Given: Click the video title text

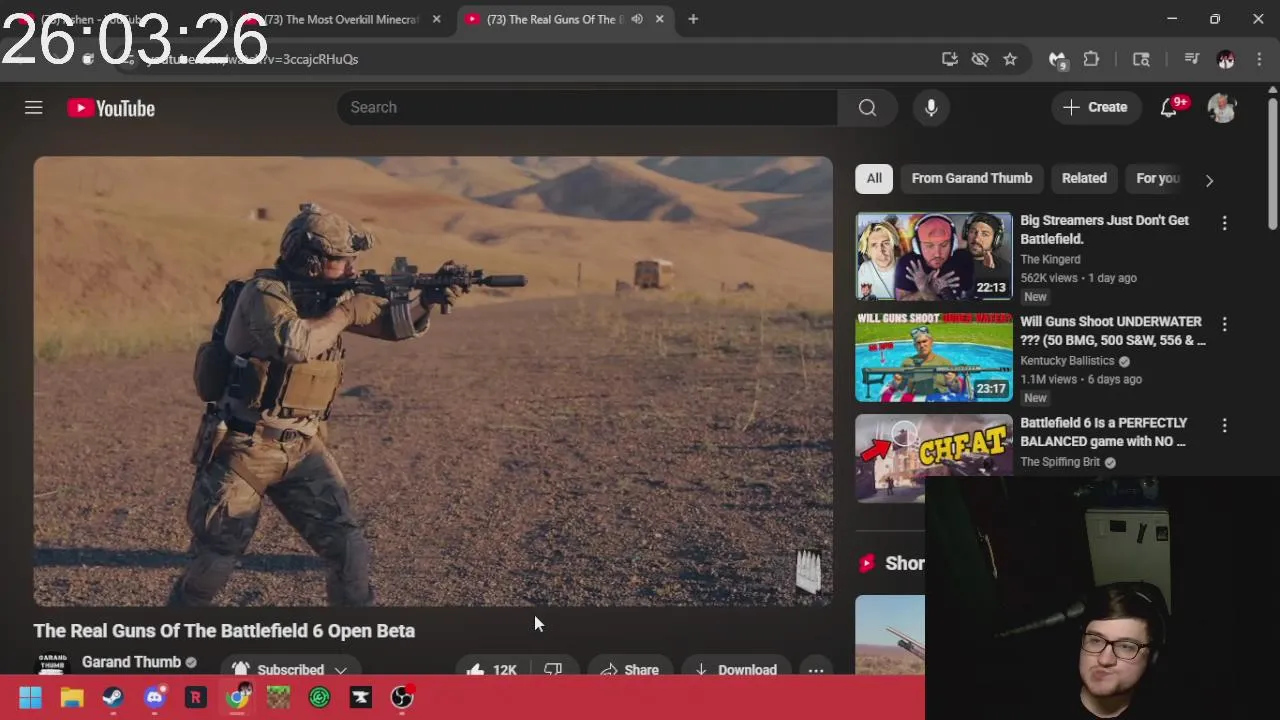Looking at the screenshot, I should click(224, 631).
